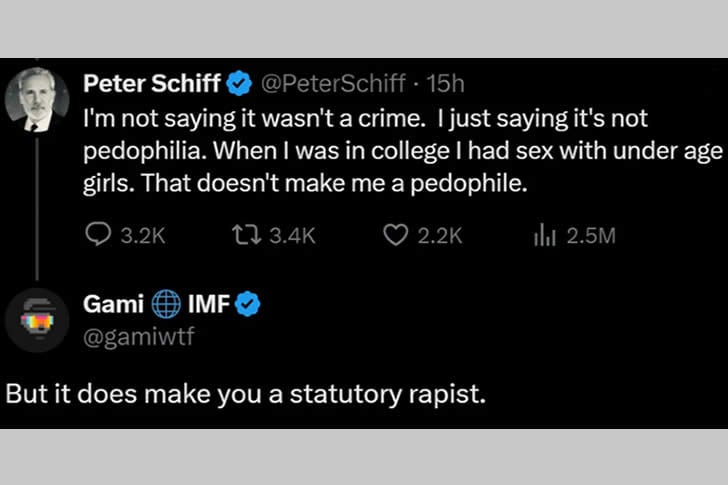728x485 pixels.
Task: Click the 3.4K retweets count
Action: pos(294,236)
